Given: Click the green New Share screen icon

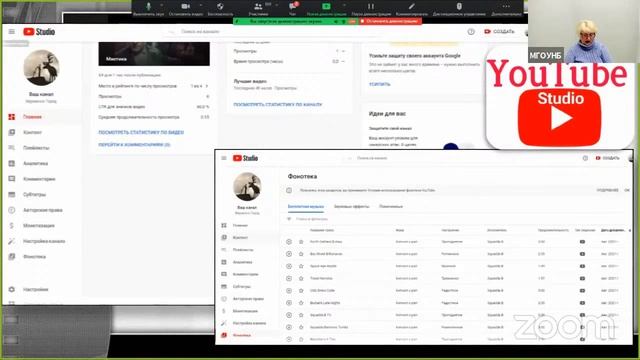Looking at the screenshot, I should pos(326,6).
